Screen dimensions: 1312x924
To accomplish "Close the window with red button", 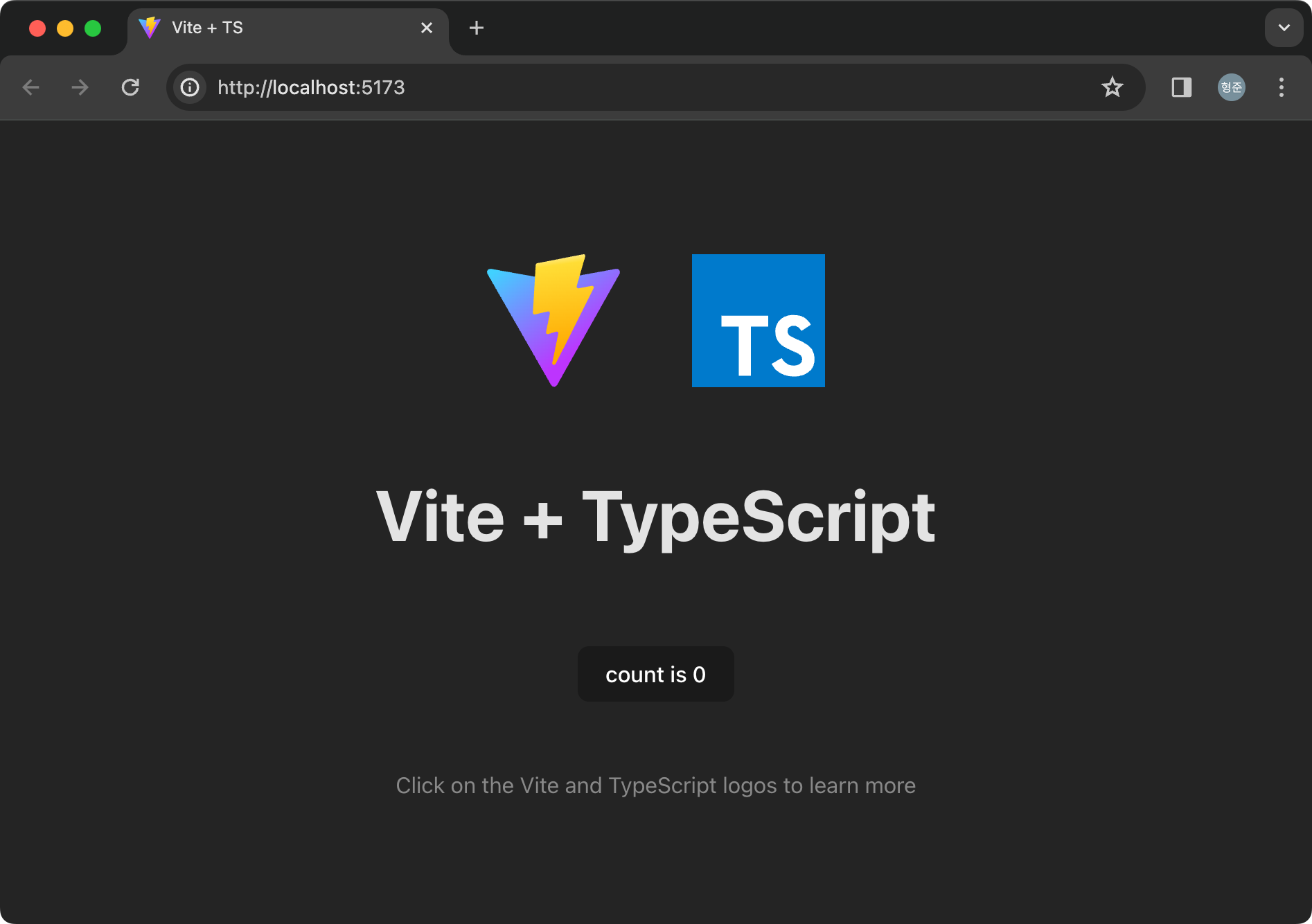I will [x=37, y=28].
